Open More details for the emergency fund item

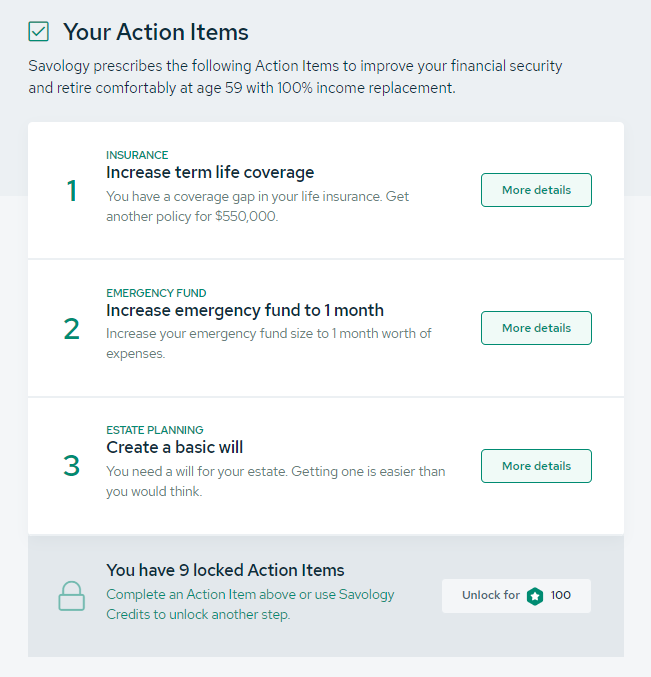[536, 328]
